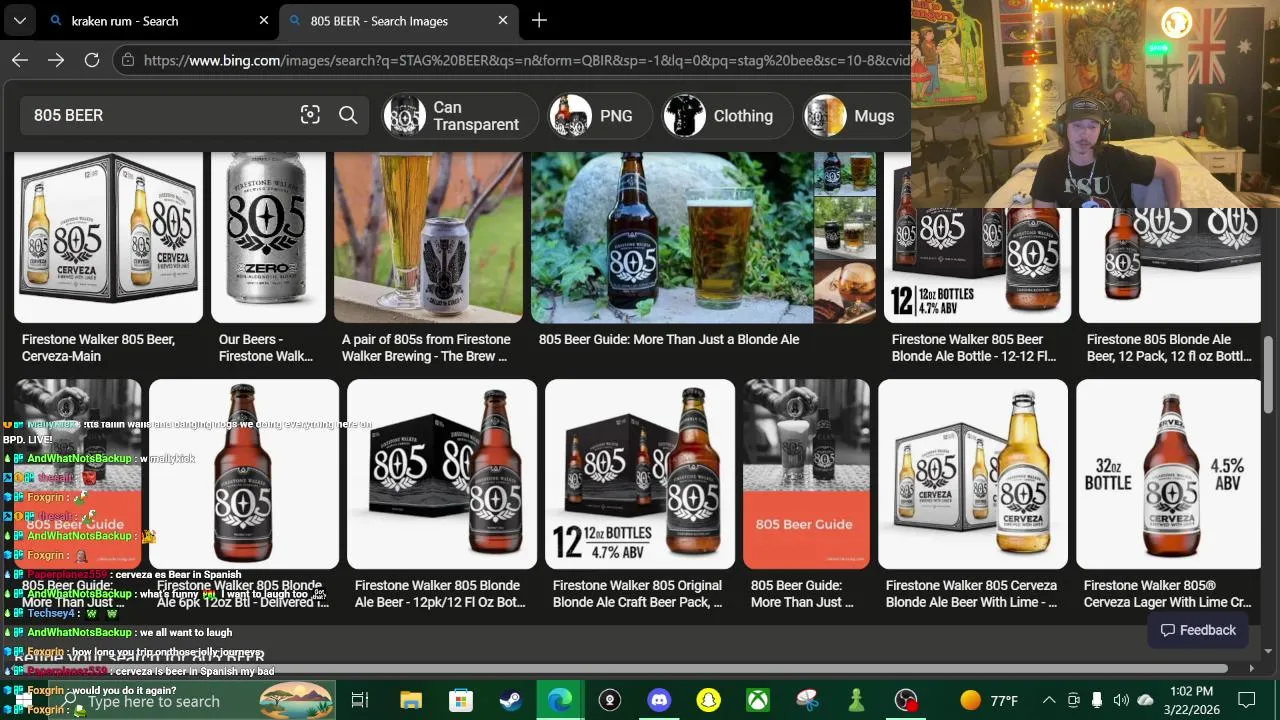Image resolution: width=1280 pixels, height=720 pixels.
Task: Open 805 Blonde Ale Bottle 12-12 image
Action: click(x=977, y=265)
